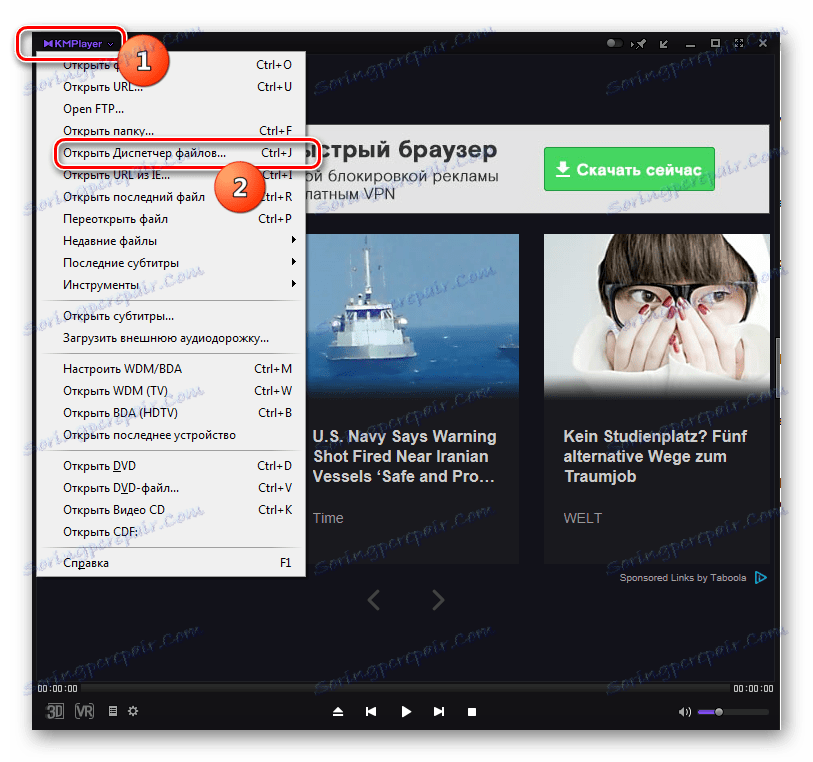Click the compact mode arrow icon

pos(664,44)
